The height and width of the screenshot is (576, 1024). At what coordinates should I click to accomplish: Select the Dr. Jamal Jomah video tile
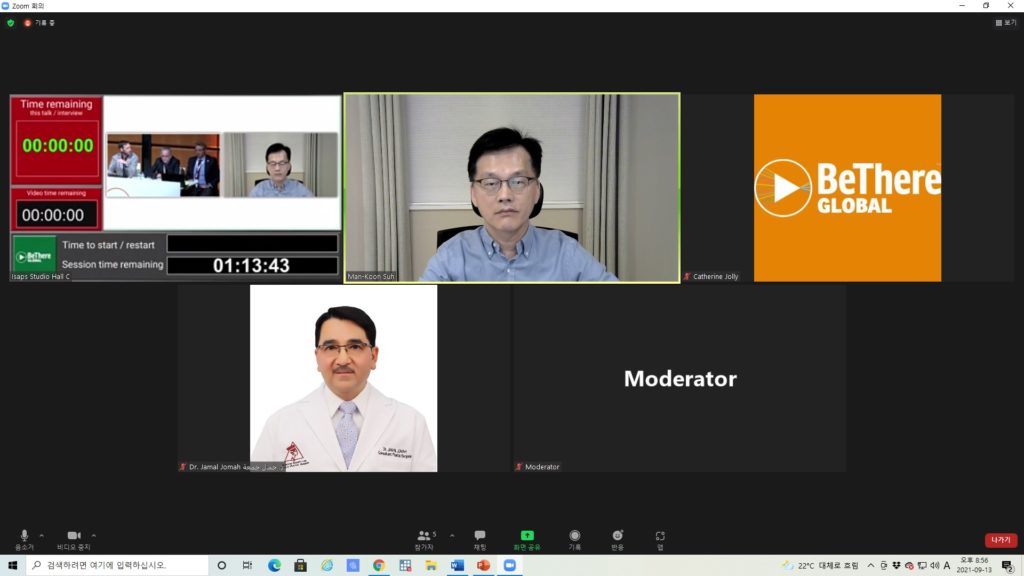click(343, 378)
